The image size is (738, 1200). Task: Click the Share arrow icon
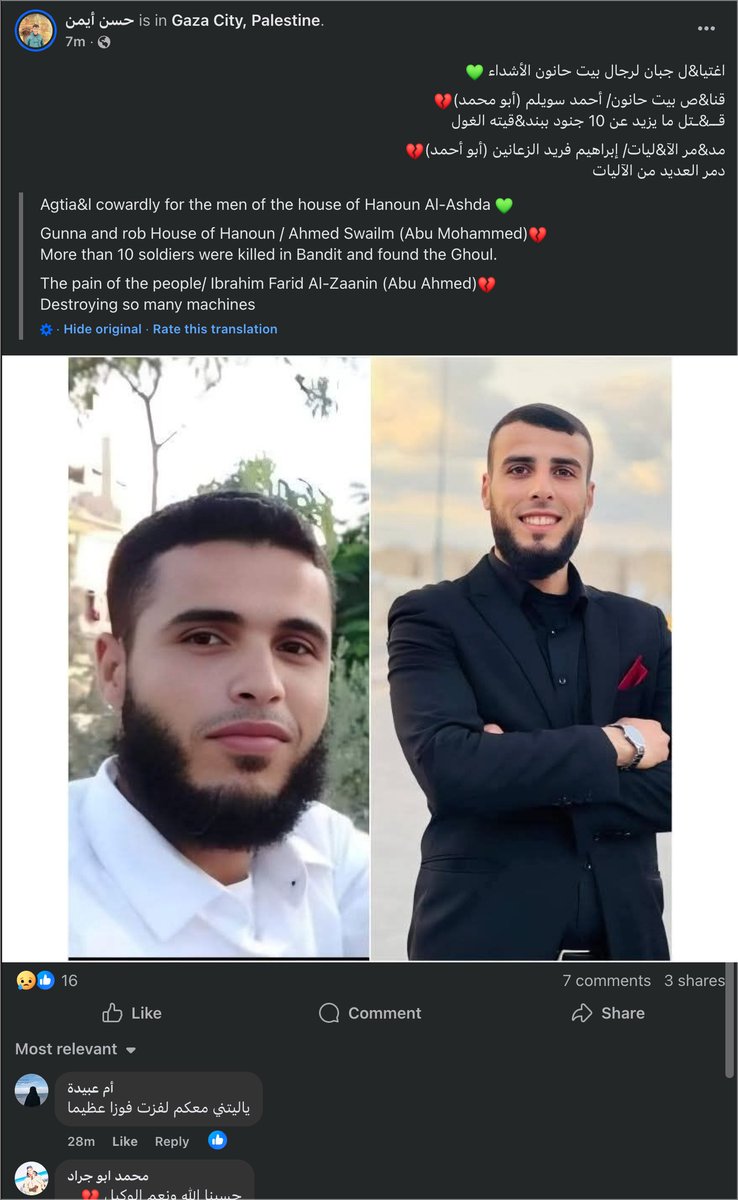click(582, 1013)
